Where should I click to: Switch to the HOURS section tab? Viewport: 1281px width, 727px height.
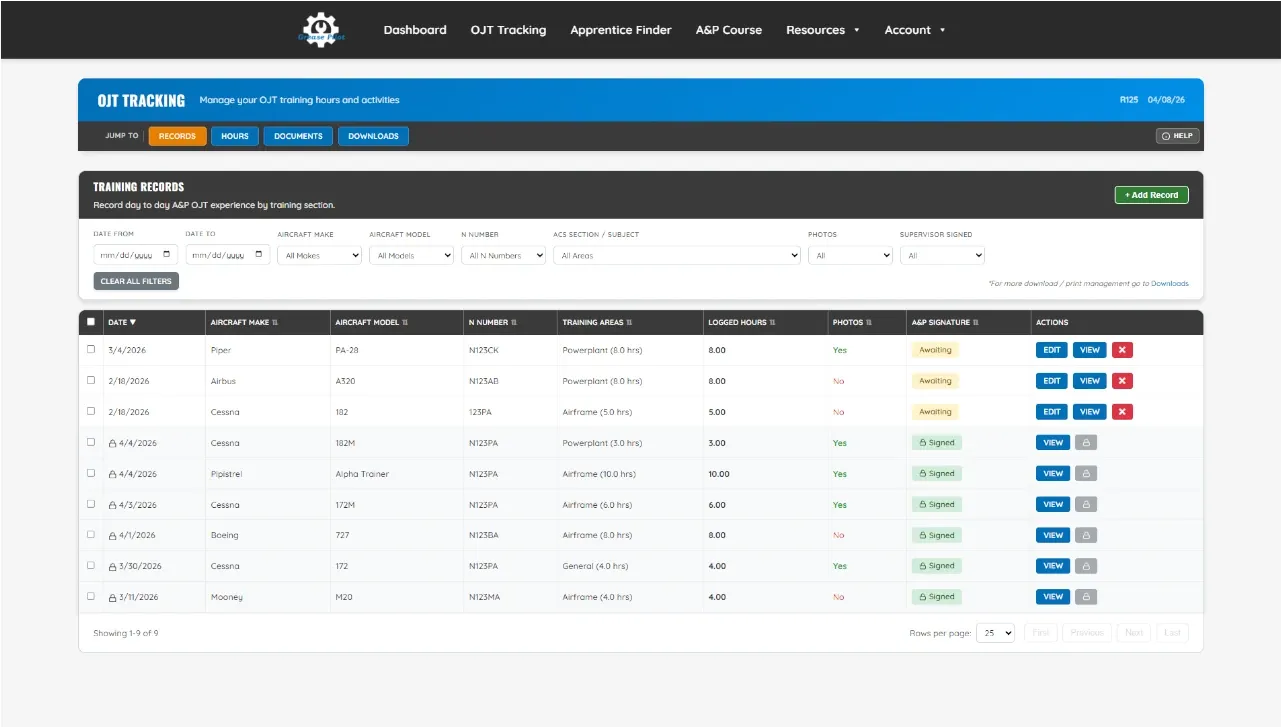[234, 135]
